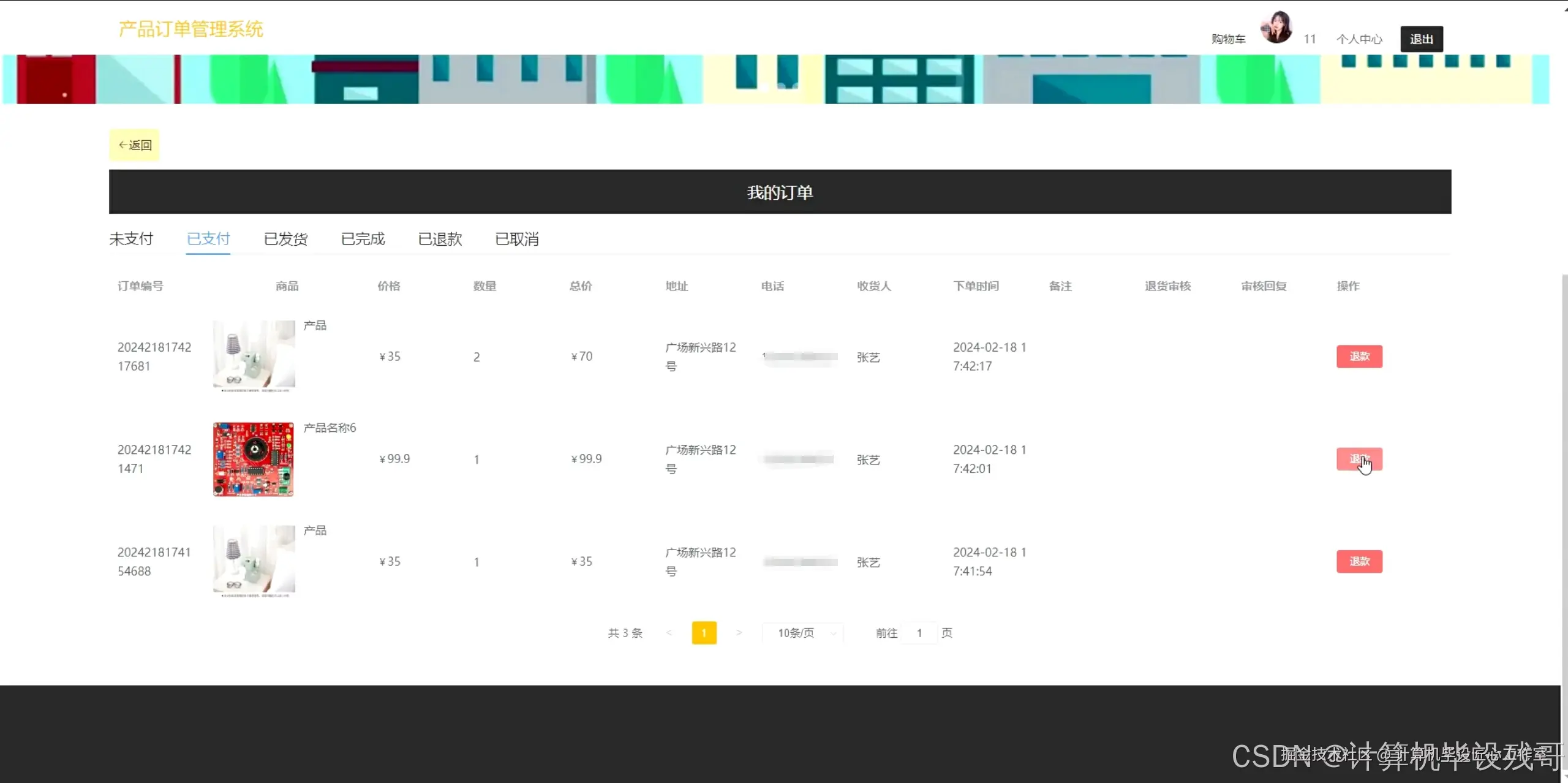Switch to the 未支付 tab

coord(131,239)
